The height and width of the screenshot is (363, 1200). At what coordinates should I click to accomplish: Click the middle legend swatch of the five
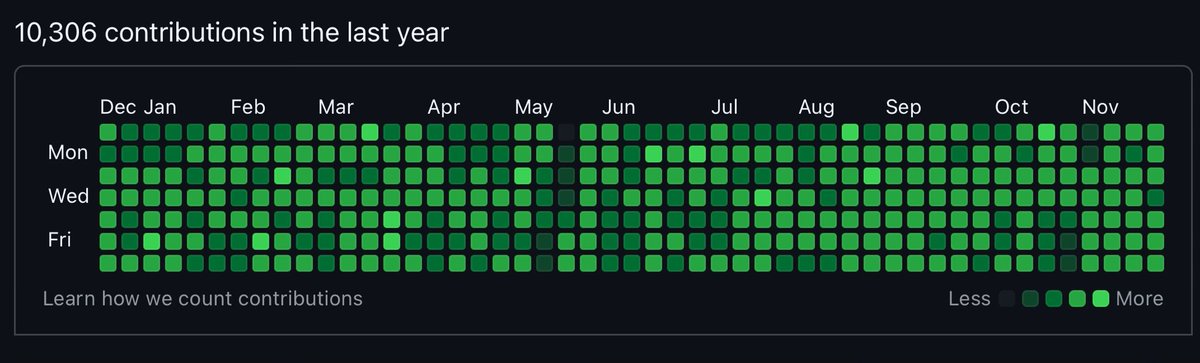(x=1054, y=298)
